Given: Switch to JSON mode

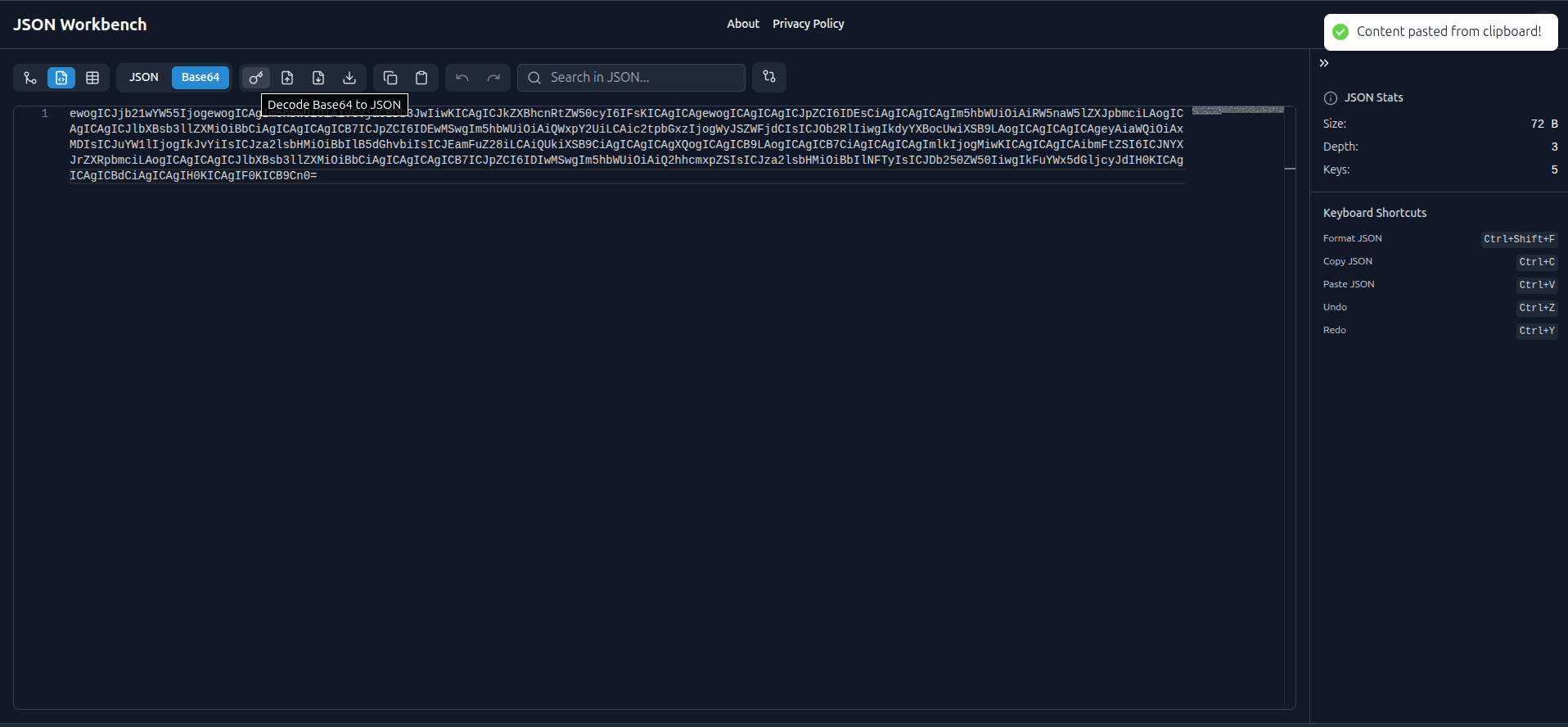Looking at the screenshot, I should click(144, 78).
